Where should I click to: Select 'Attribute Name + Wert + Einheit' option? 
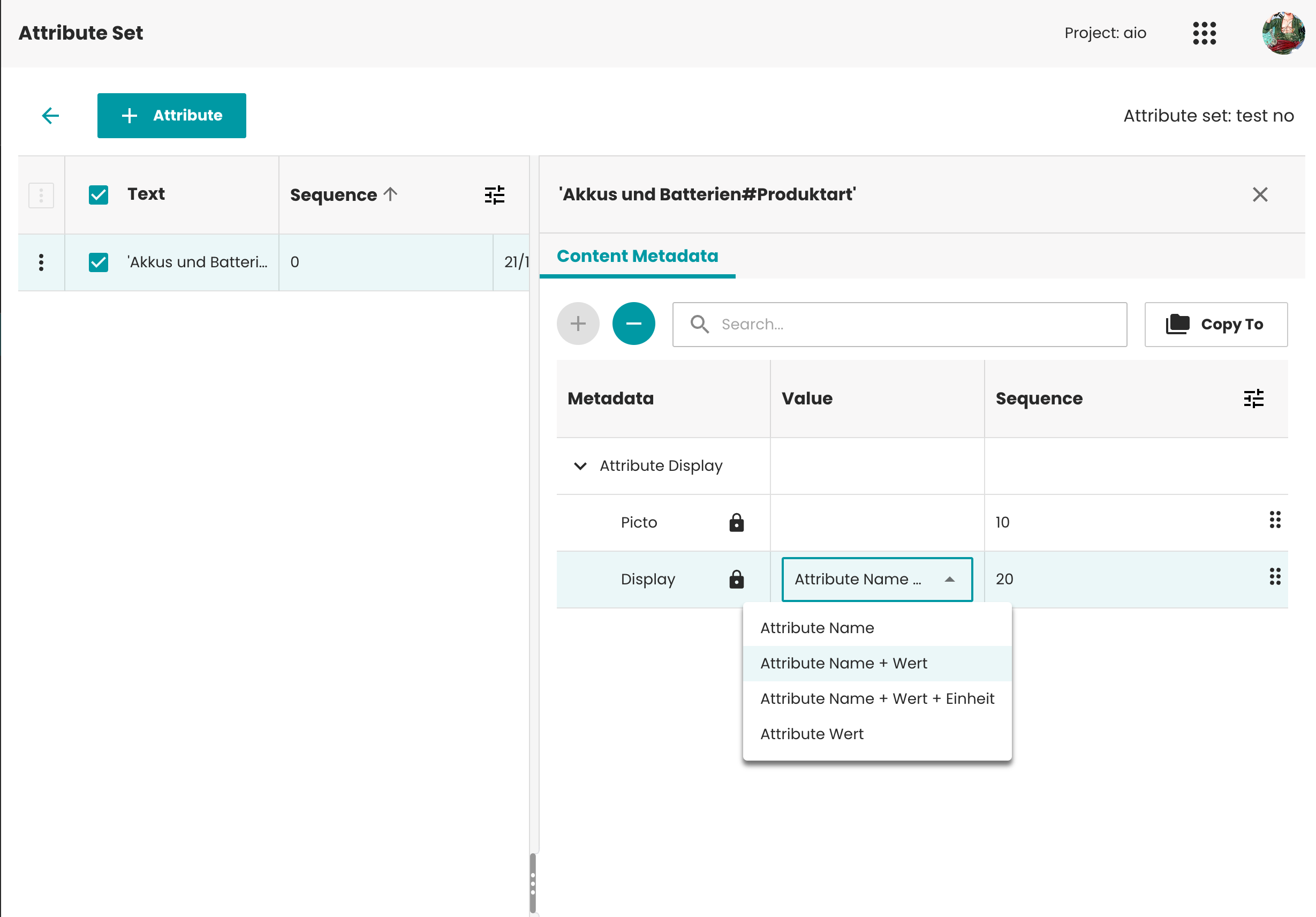pyautogui.click(x=876, y=699)
